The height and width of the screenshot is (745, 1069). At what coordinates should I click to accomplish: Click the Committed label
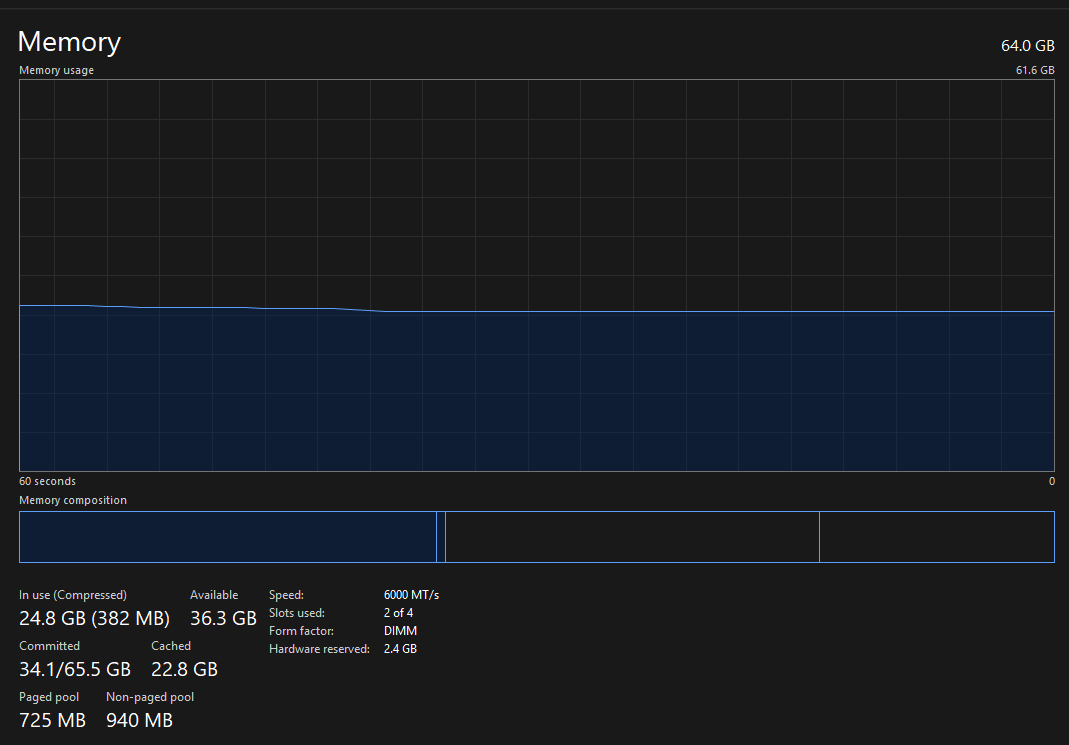[49, 645]
